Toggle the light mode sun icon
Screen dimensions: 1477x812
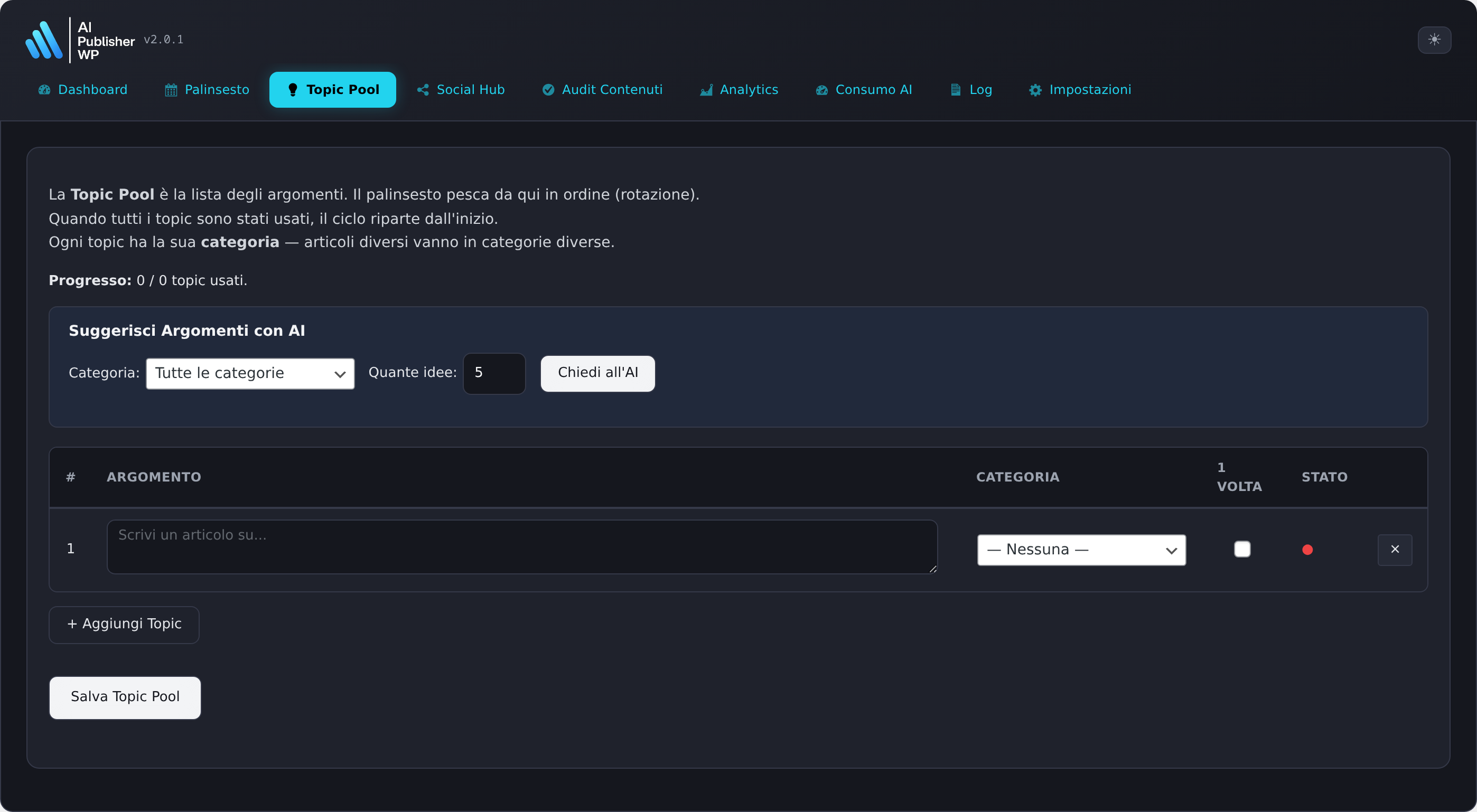1434,40
